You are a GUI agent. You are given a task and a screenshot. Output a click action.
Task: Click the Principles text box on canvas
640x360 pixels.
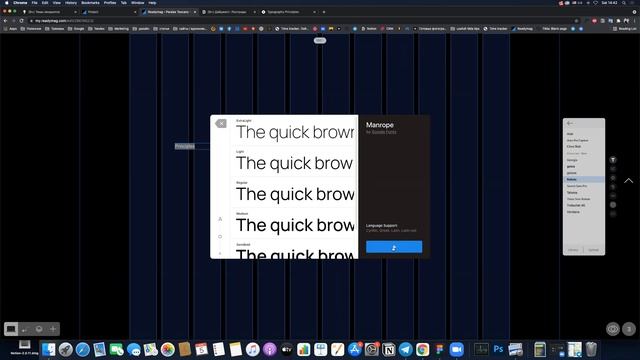click(x=185, y=146)
